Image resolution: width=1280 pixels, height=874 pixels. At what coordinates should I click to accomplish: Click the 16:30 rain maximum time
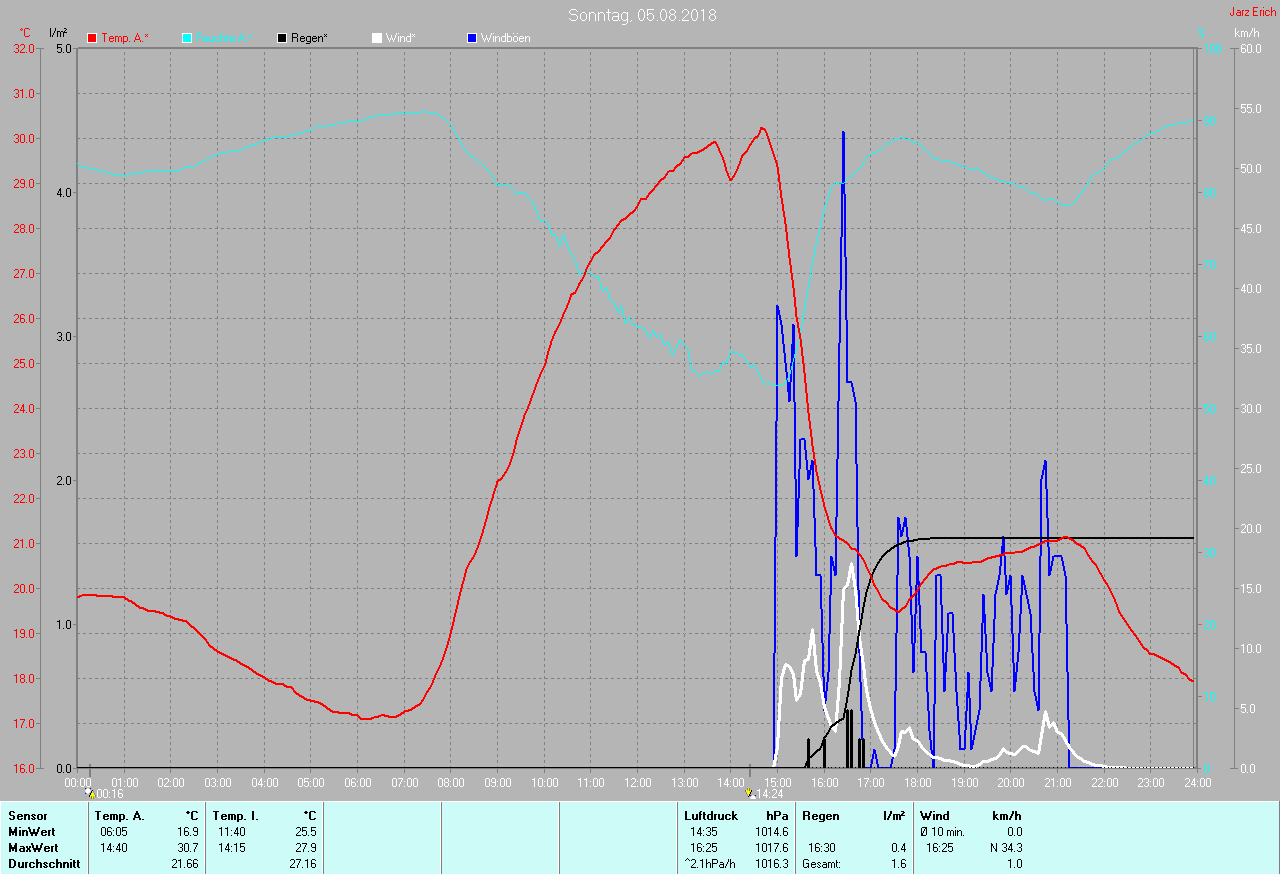(823, 848)
